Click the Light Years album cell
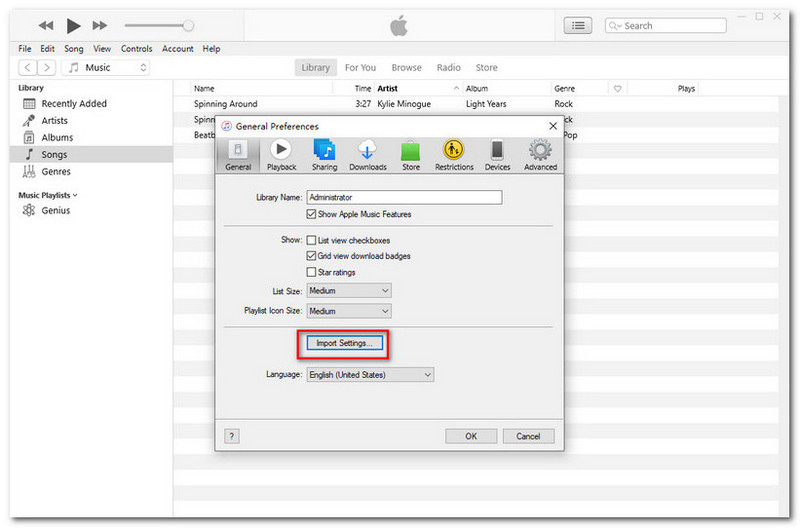The width and height of the screenshot is (800, 528). [486, 104]
